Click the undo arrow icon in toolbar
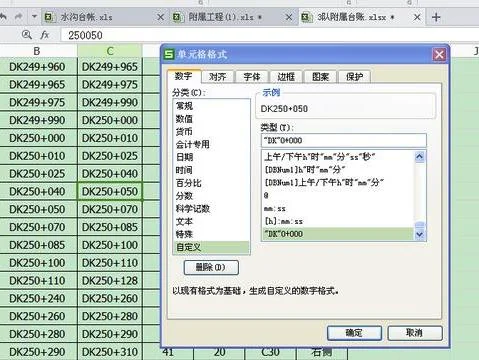Viewport: 479px width, 360px height. coord(3,16)
